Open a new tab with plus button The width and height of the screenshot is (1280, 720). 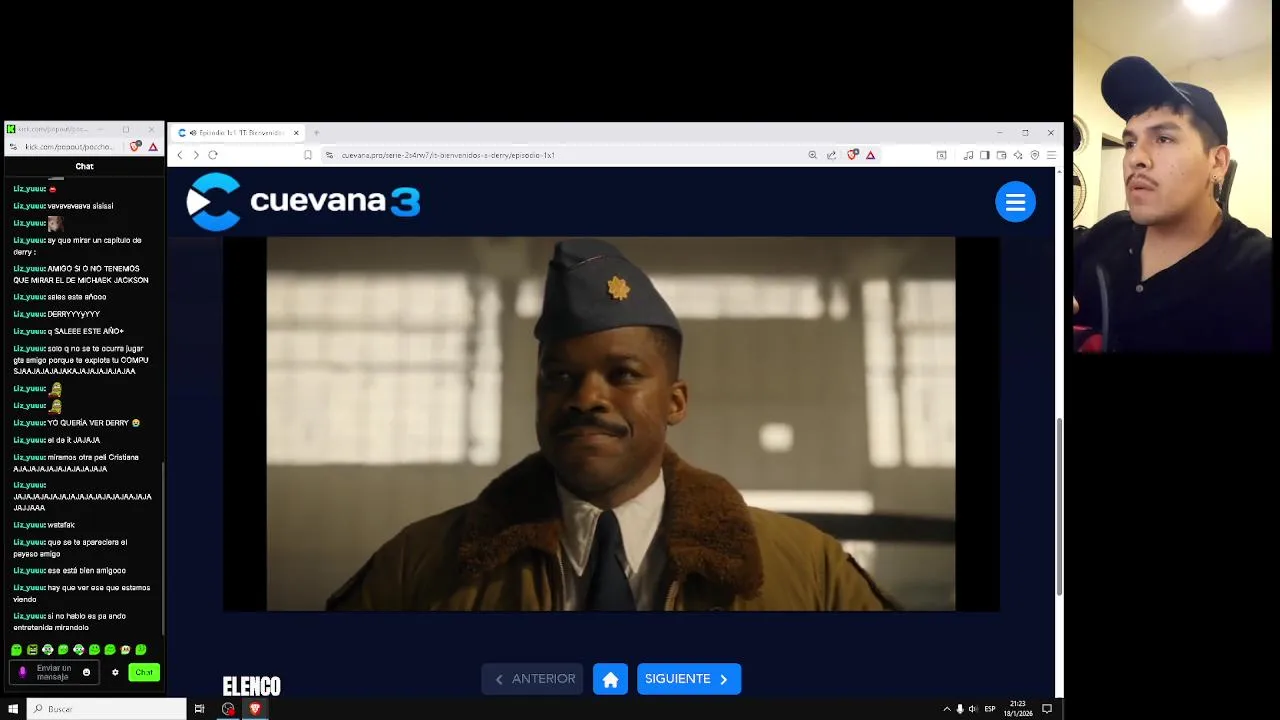pos(316,133)
